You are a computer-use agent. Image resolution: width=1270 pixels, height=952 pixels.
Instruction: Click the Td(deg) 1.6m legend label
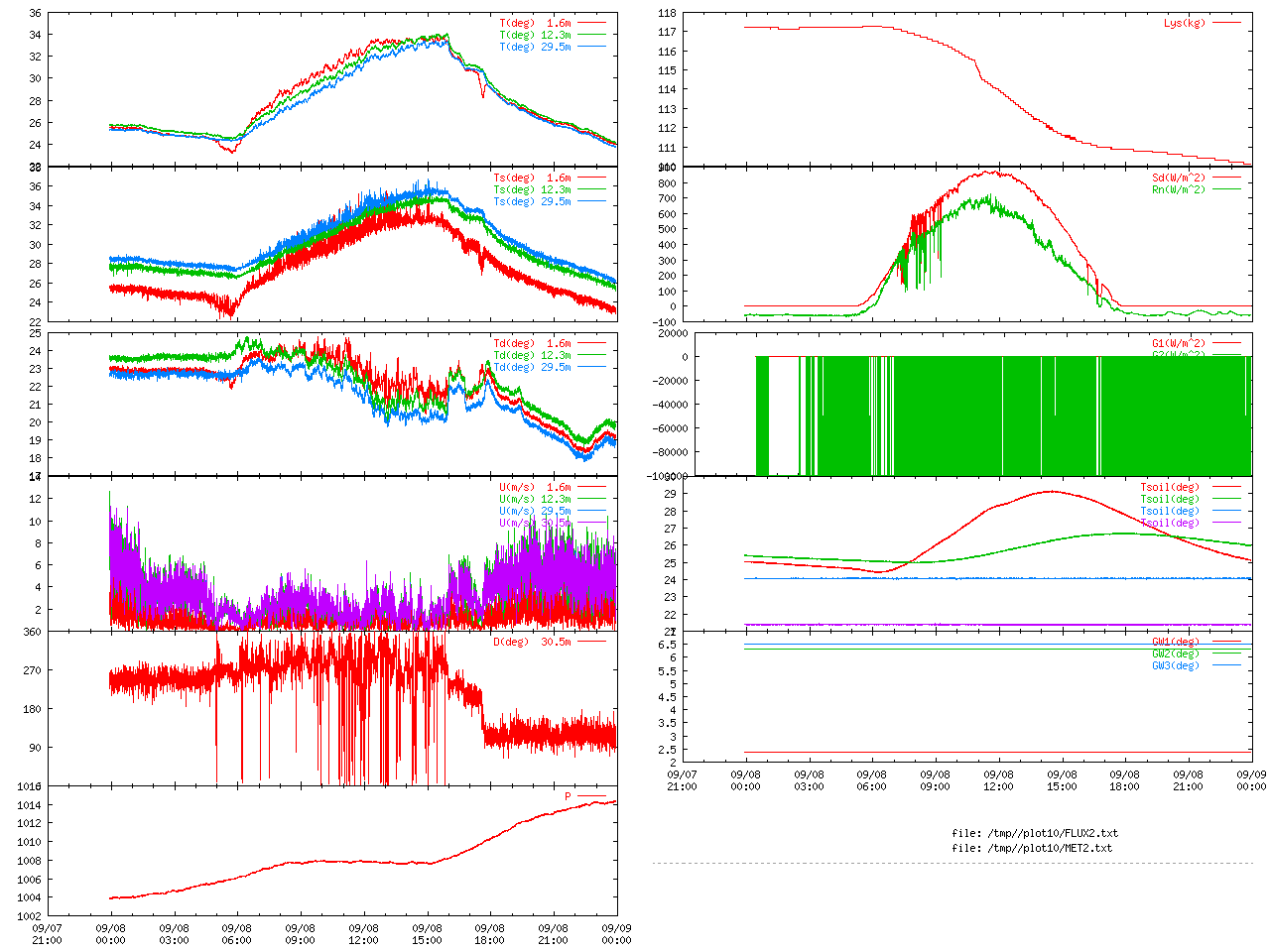pyautogui.click(x=532, y=343)
